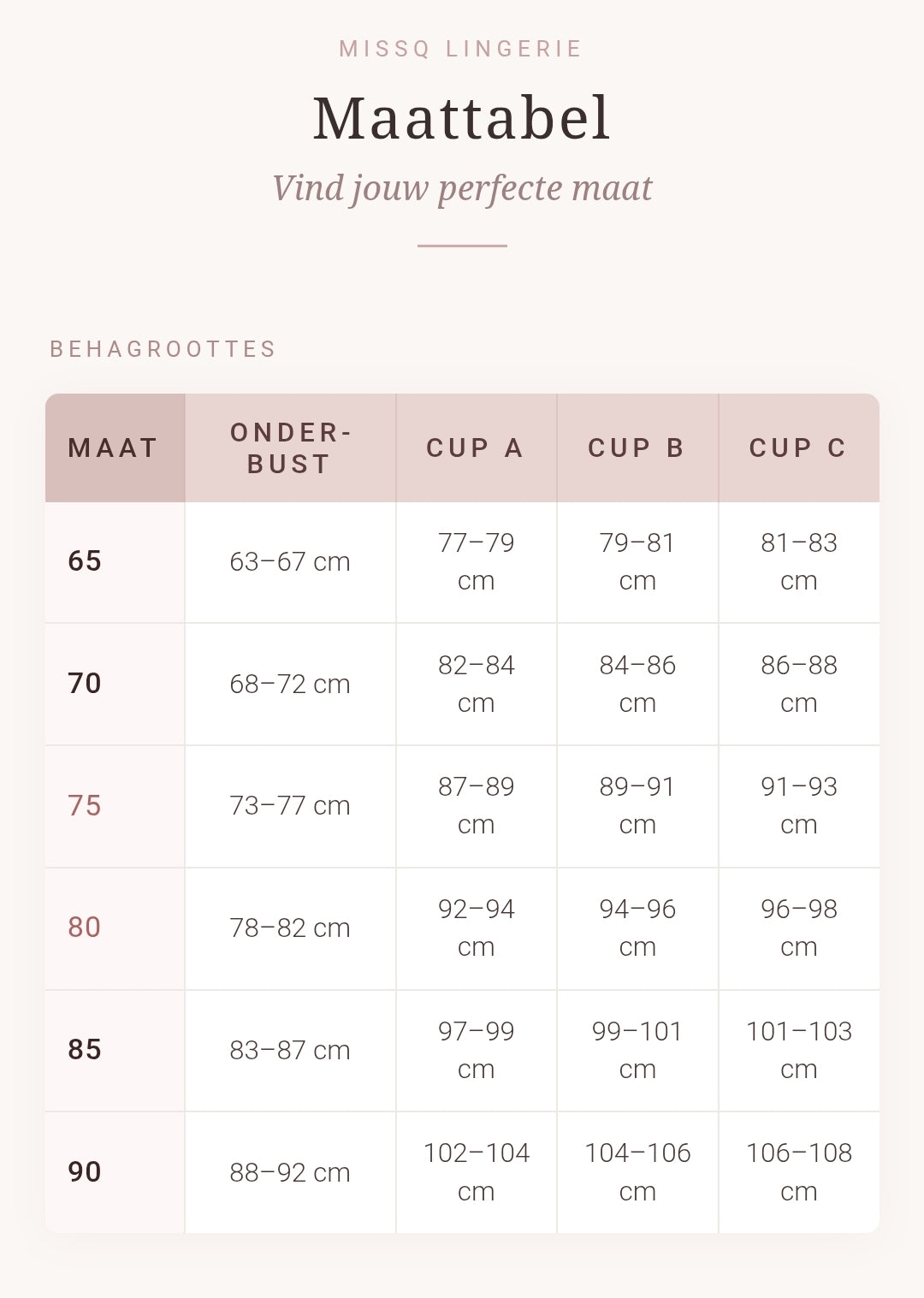Select the 92–94 cm Cup A cell
The width and height of the screenshot is (924, 1298).
tap(476, 928)
